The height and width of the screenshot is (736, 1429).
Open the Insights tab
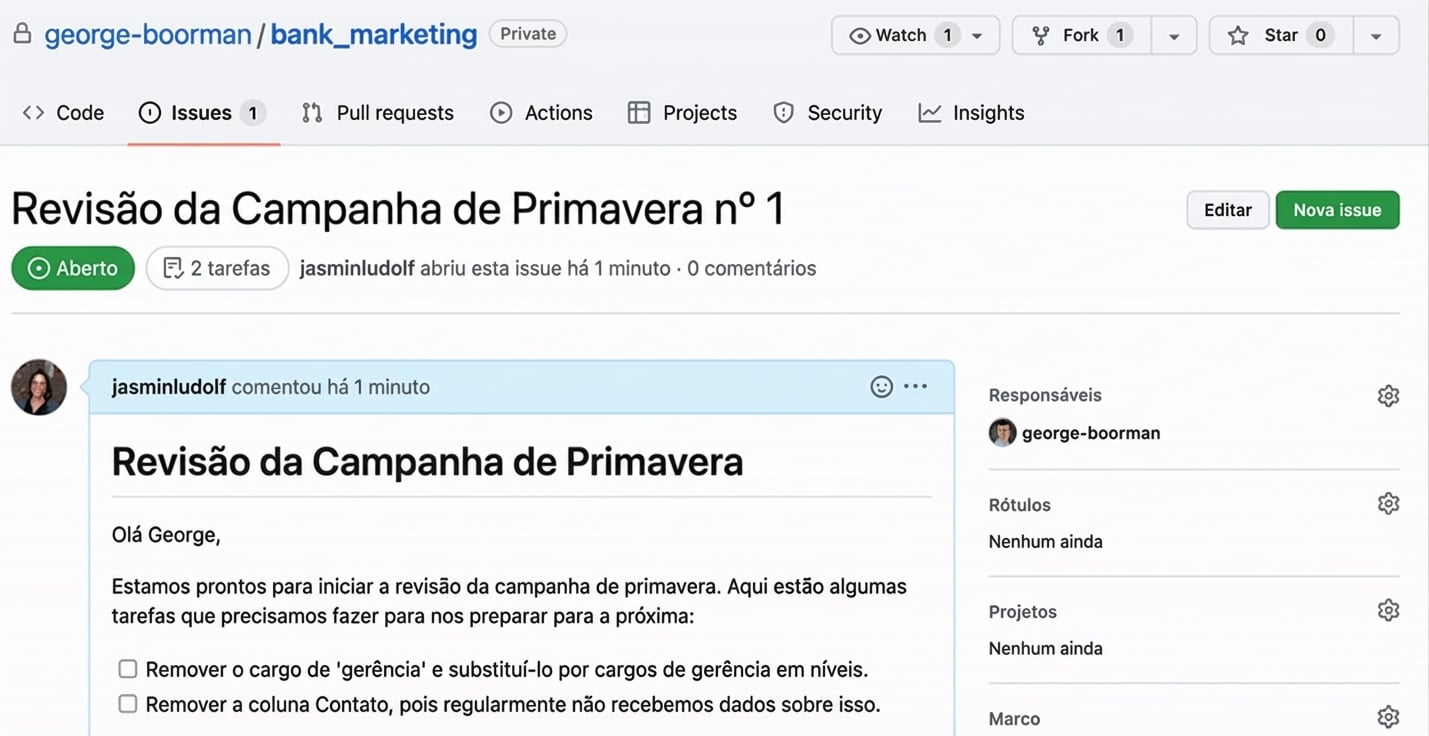pyautogui.click(x=971, y=113)
